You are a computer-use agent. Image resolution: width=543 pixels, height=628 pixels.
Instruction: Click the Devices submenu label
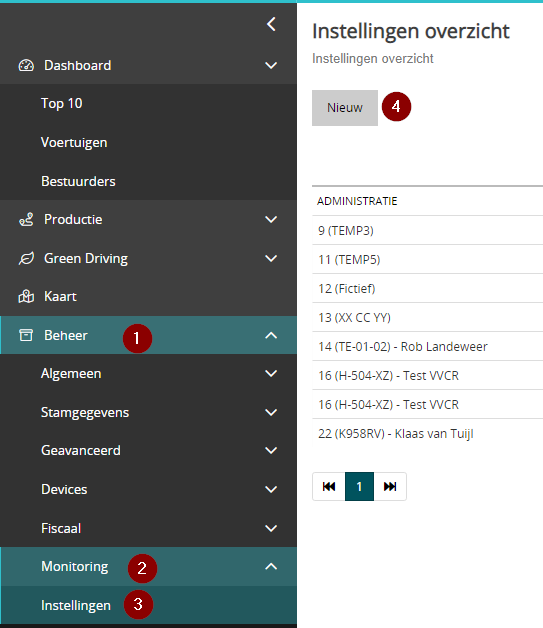coord(64,489)
